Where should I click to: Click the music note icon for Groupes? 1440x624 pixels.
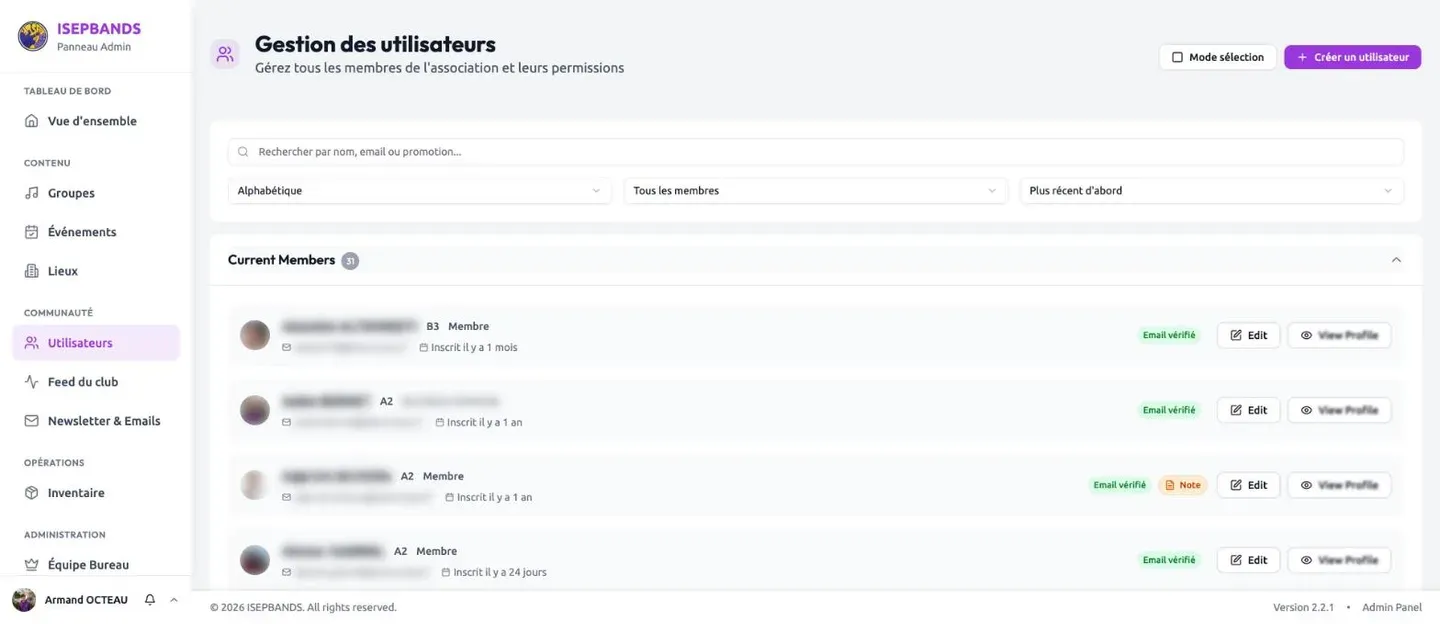click(x=32, y=193)
